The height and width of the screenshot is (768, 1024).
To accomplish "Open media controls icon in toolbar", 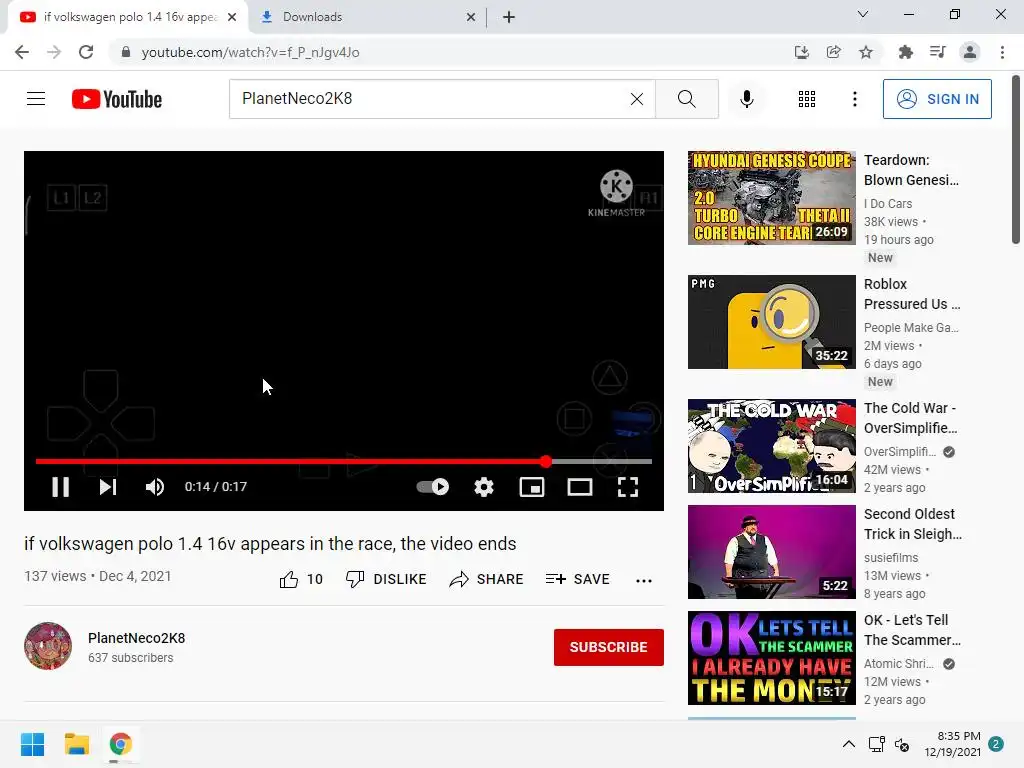I will (x=937, y=52).
